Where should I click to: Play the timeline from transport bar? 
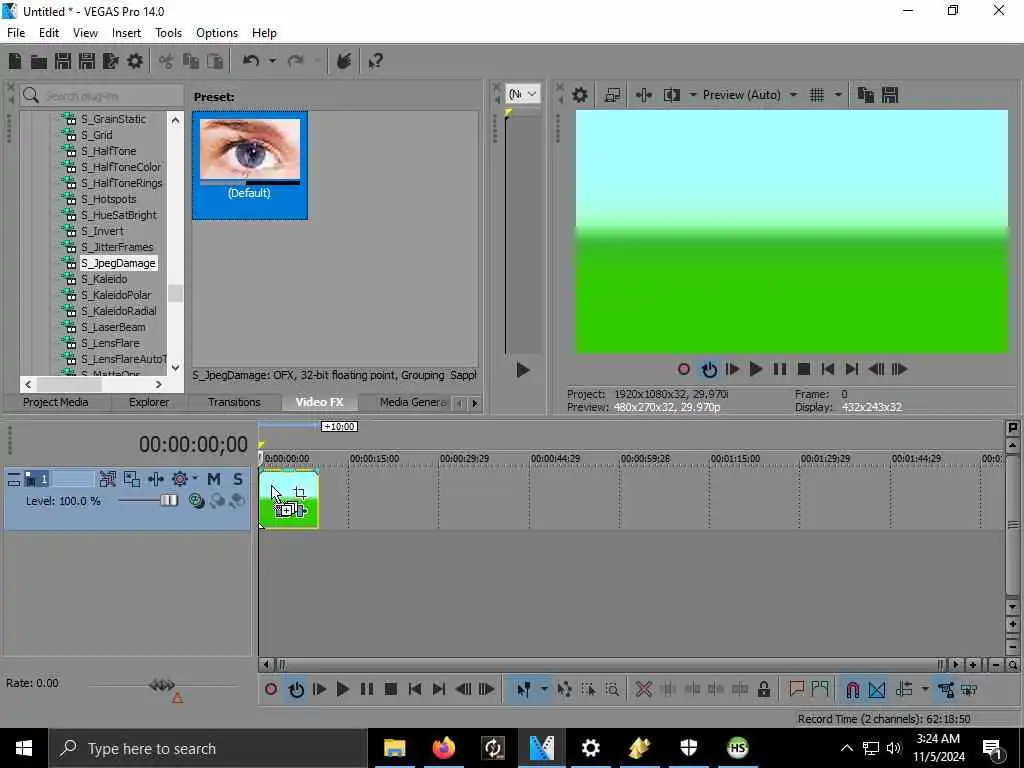click(342, 689)
